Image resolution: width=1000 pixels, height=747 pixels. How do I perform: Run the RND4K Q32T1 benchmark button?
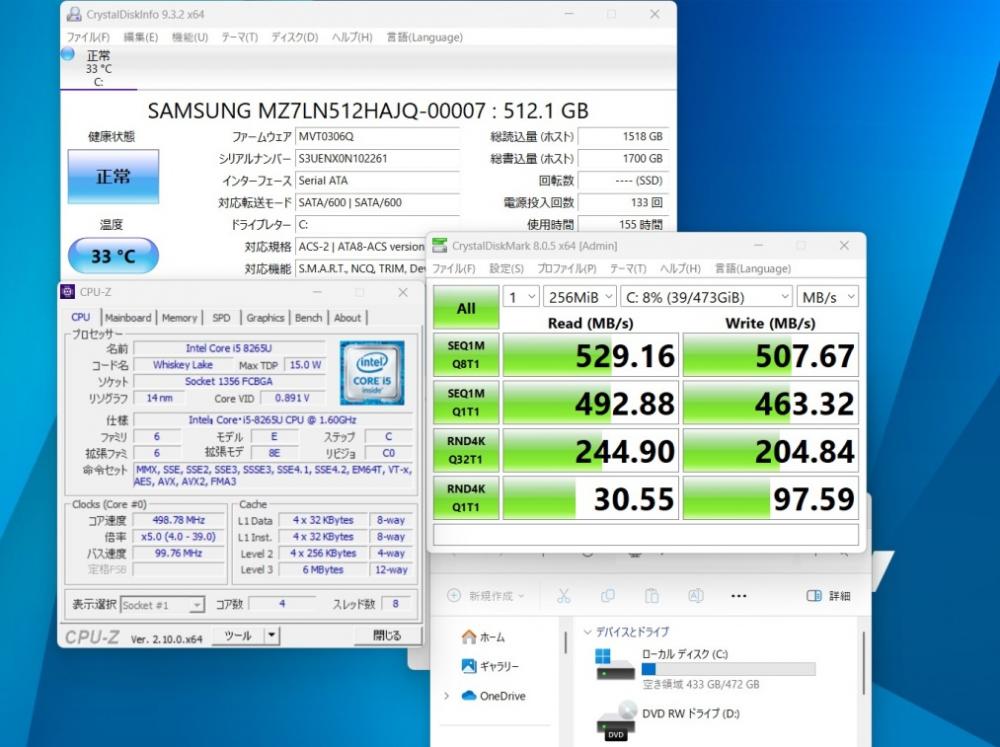[466, 450]
